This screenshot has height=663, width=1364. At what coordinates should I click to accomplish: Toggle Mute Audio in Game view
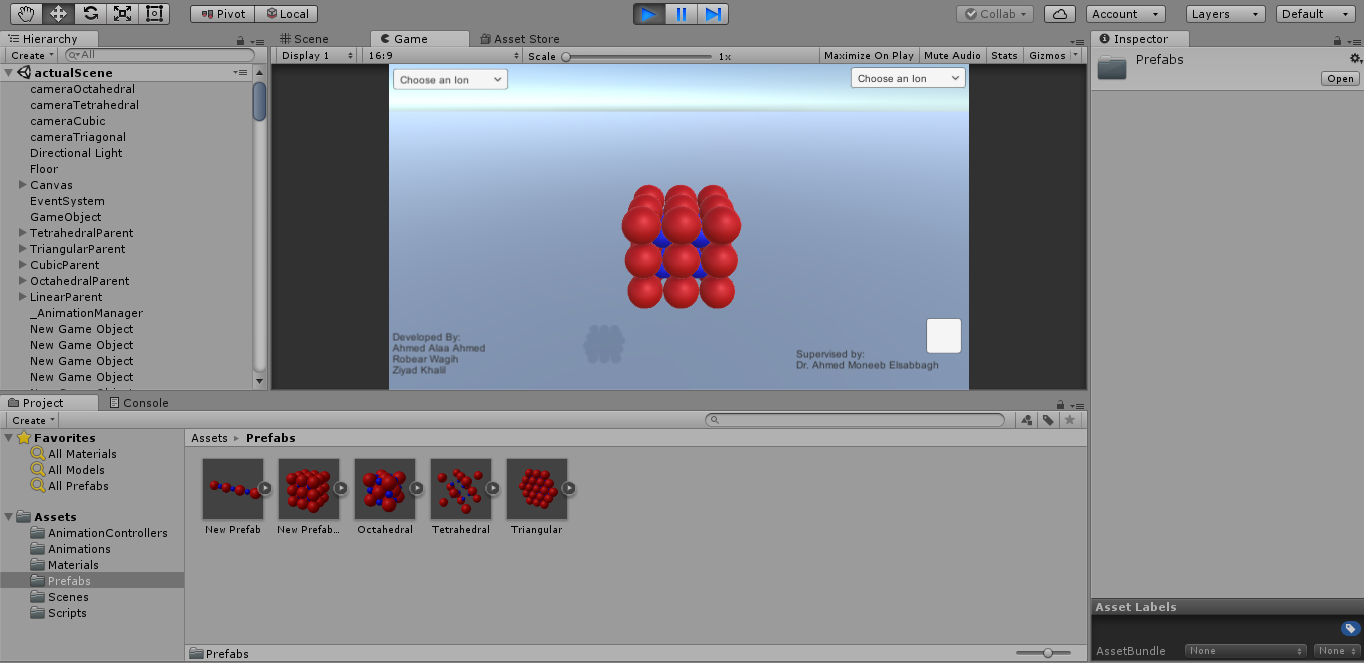(952, 56)
